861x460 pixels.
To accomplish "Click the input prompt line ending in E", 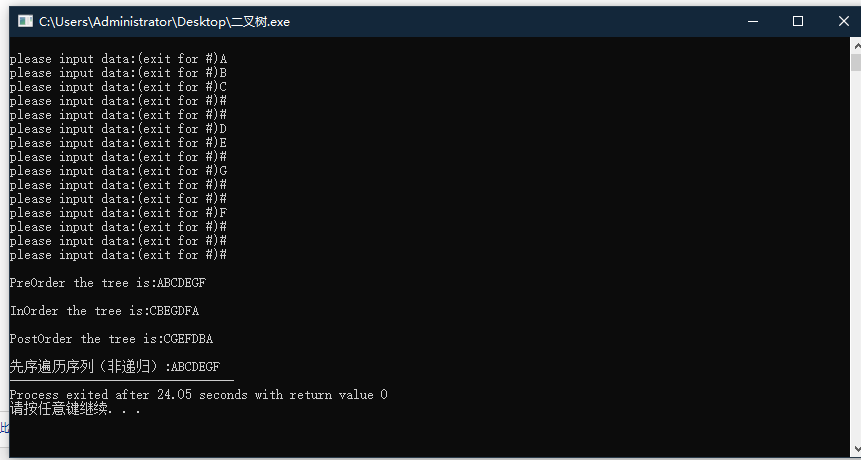I will 118,143.
